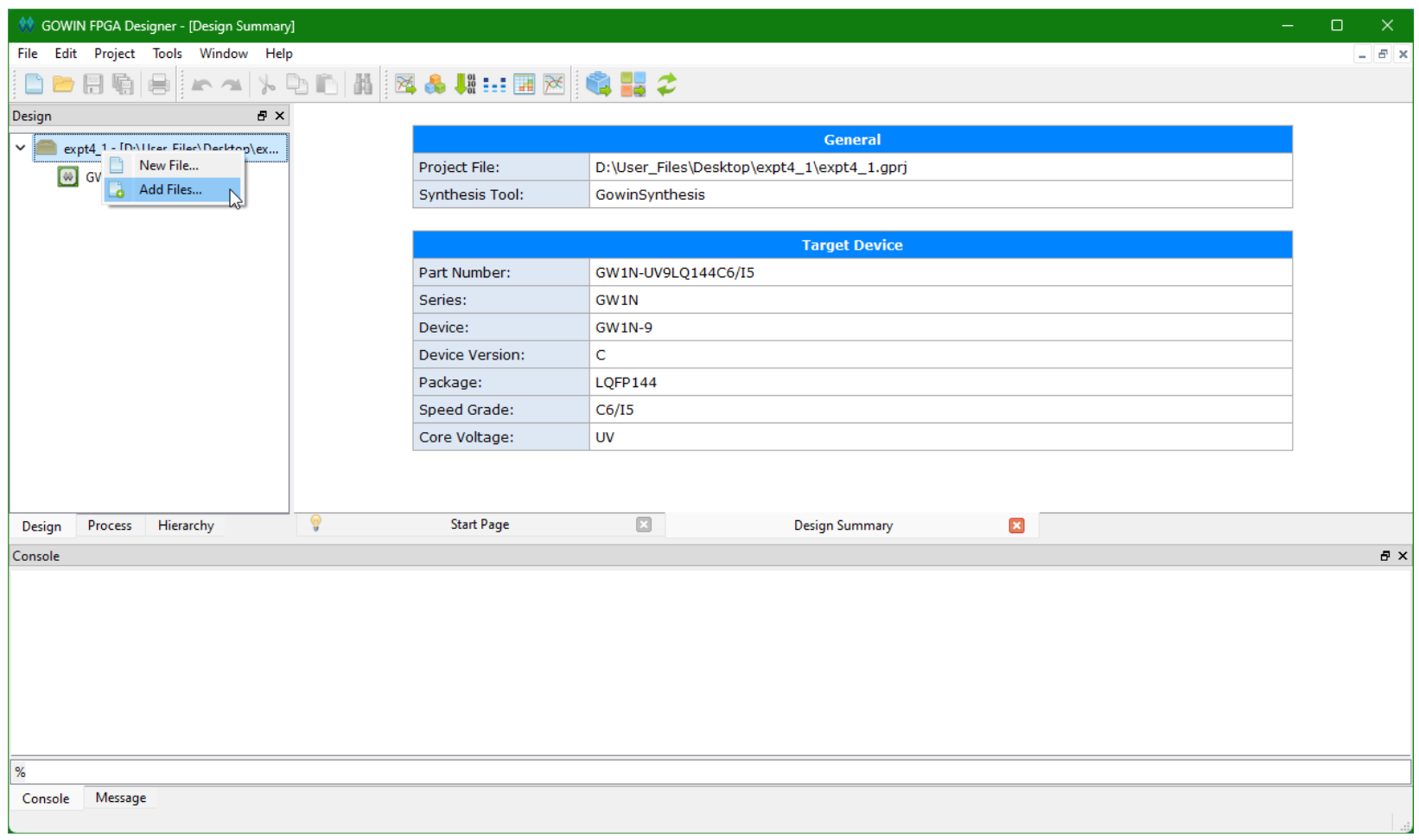This screenshot has height=840, width=1419.
Task: Click the Cut scissors icon
Action: tap(267, 85)
